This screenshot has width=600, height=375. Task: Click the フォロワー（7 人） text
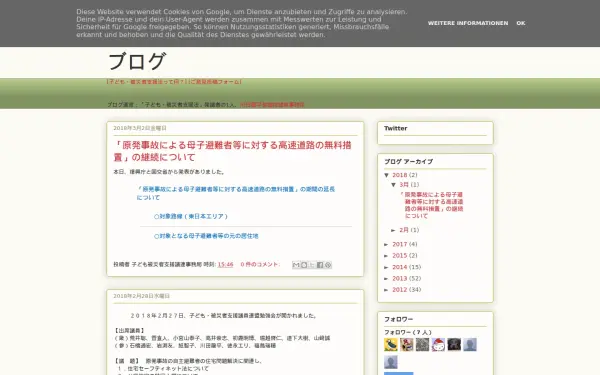point(408,332)
